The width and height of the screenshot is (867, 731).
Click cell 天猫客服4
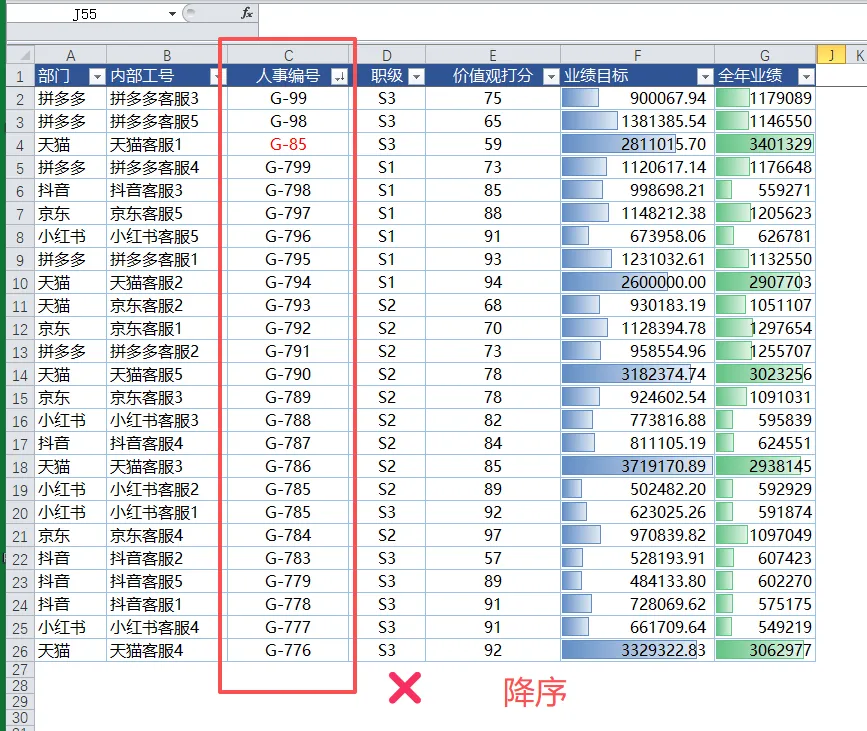point(167,651)
